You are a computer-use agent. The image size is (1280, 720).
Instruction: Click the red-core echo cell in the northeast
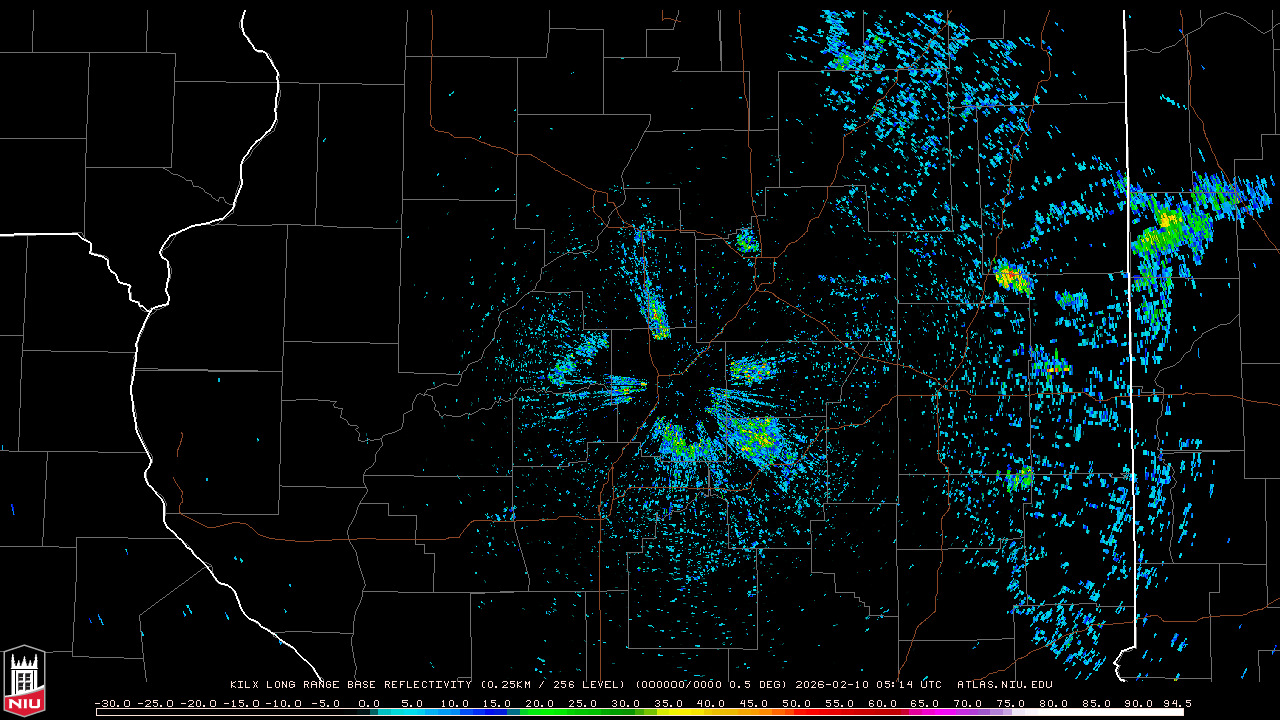tap(1010, 275)
